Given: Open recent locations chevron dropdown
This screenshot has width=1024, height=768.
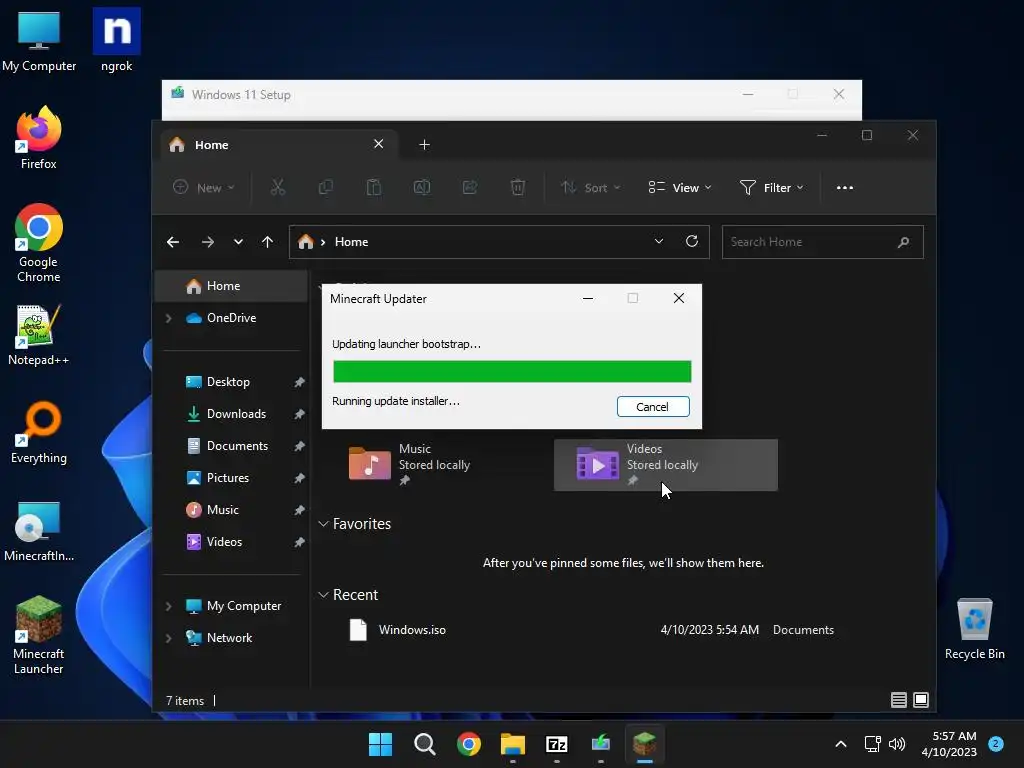Looking at the screenshot, I should point(238,242).
